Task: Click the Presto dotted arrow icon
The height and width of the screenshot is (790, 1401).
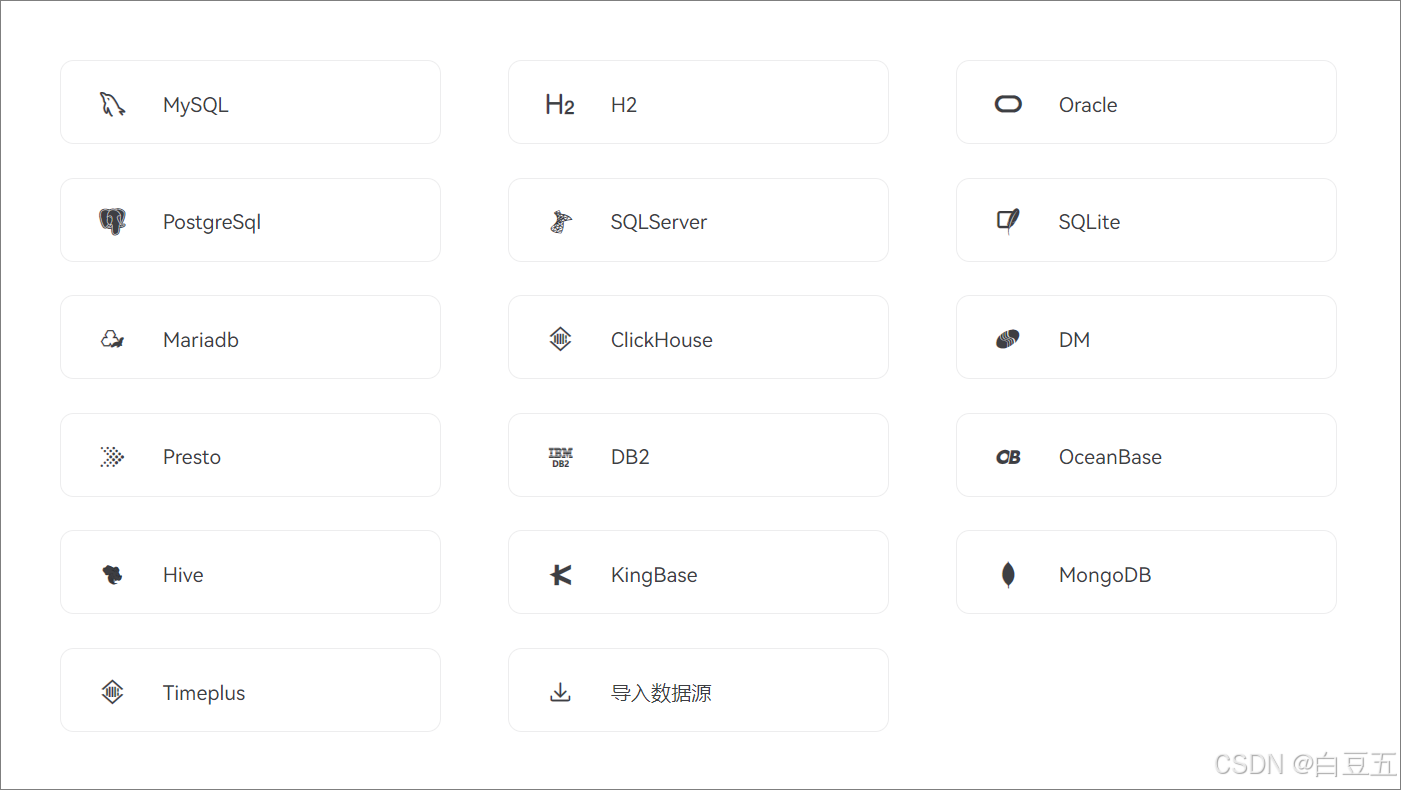Action: (112, 457)
